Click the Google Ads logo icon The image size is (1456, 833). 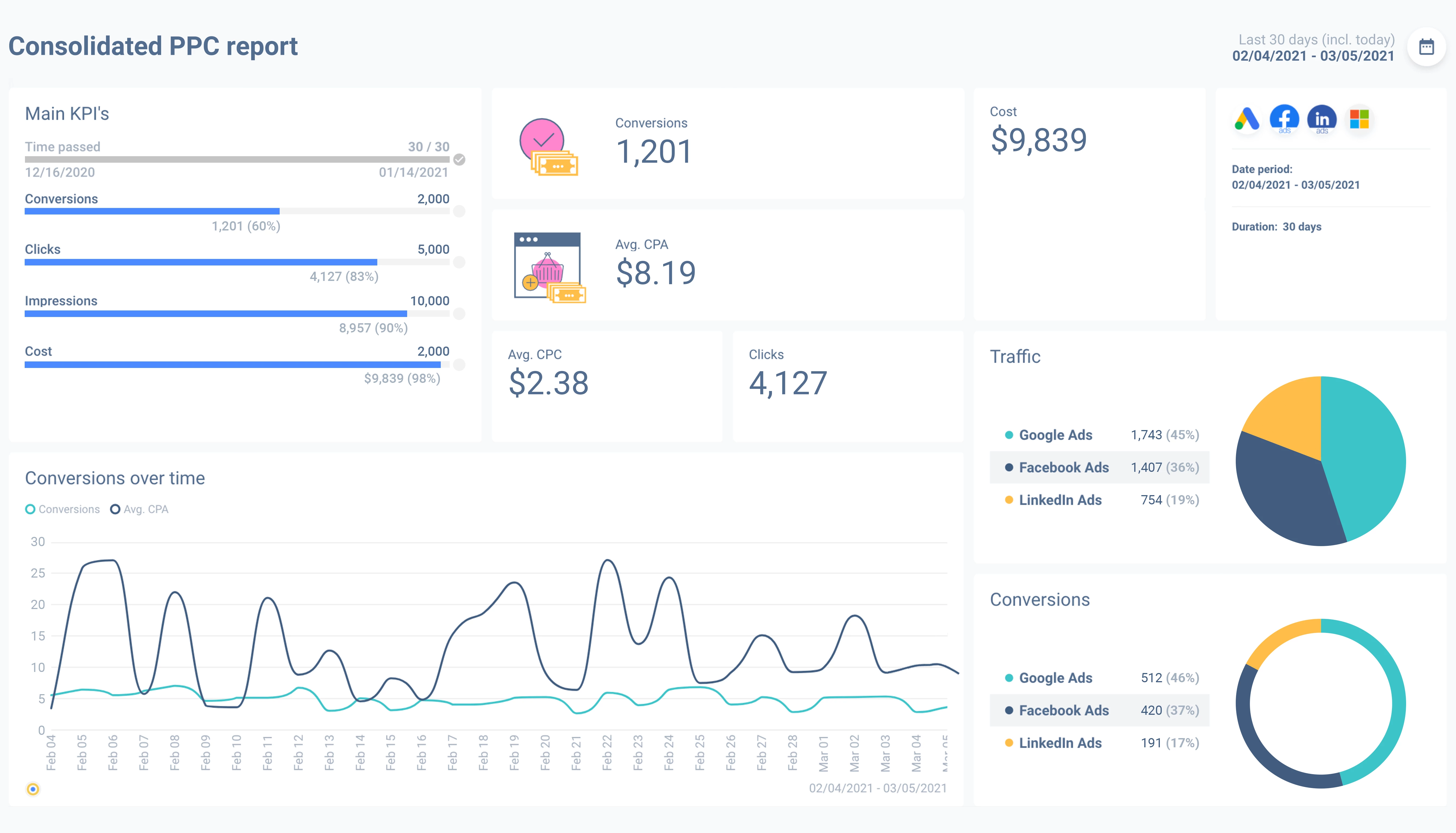1247,120
